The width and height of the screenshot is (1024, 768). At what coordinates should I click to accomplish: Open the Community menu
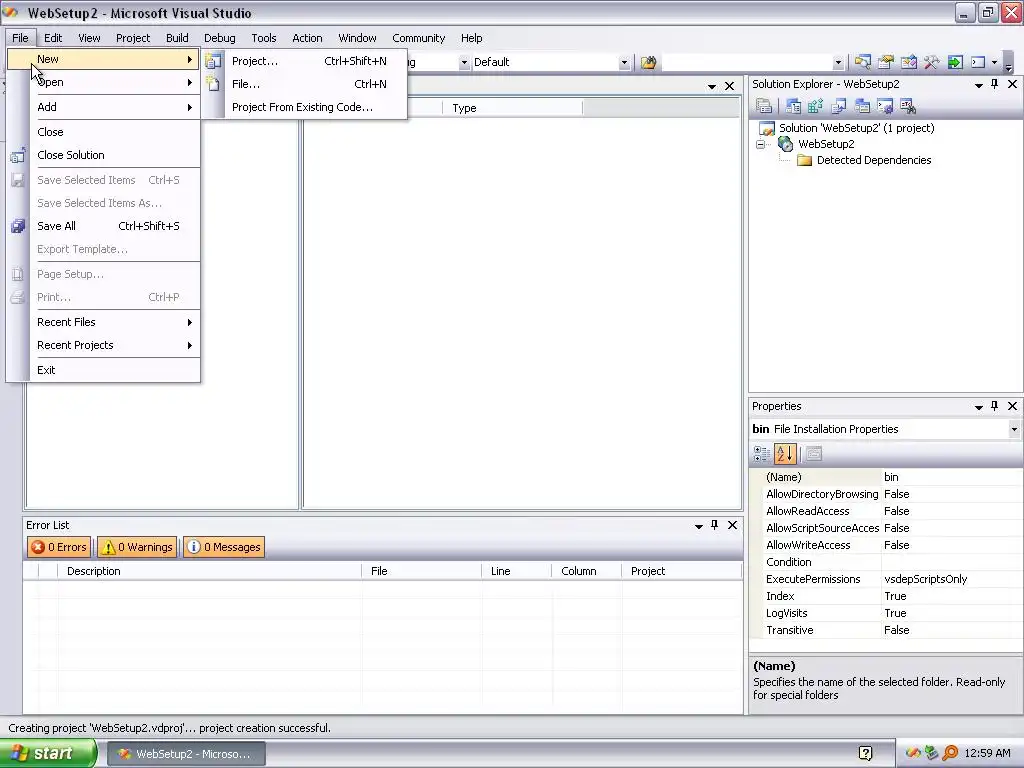(x=419, y=38)
